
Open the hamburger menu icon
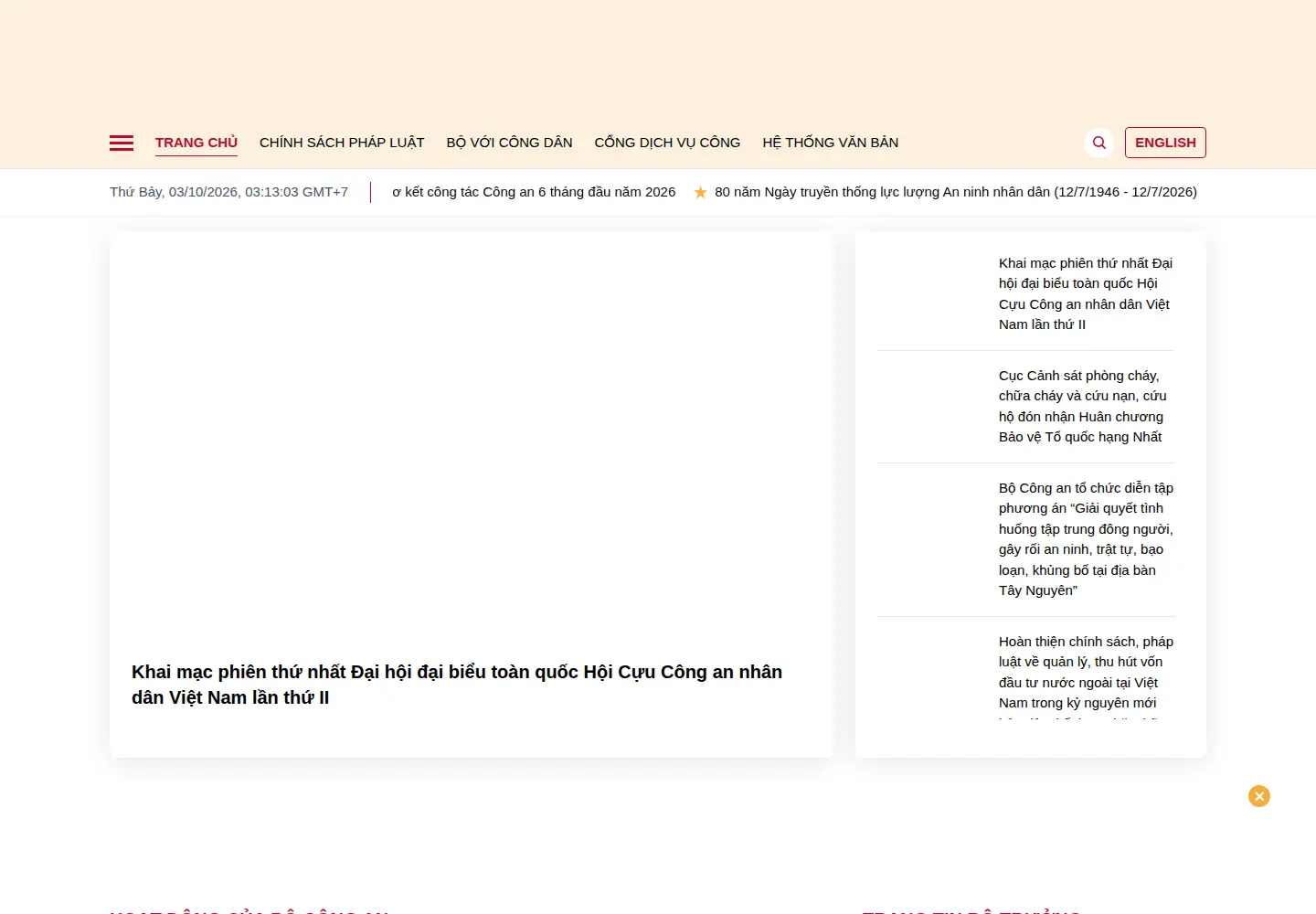(122, 143)
